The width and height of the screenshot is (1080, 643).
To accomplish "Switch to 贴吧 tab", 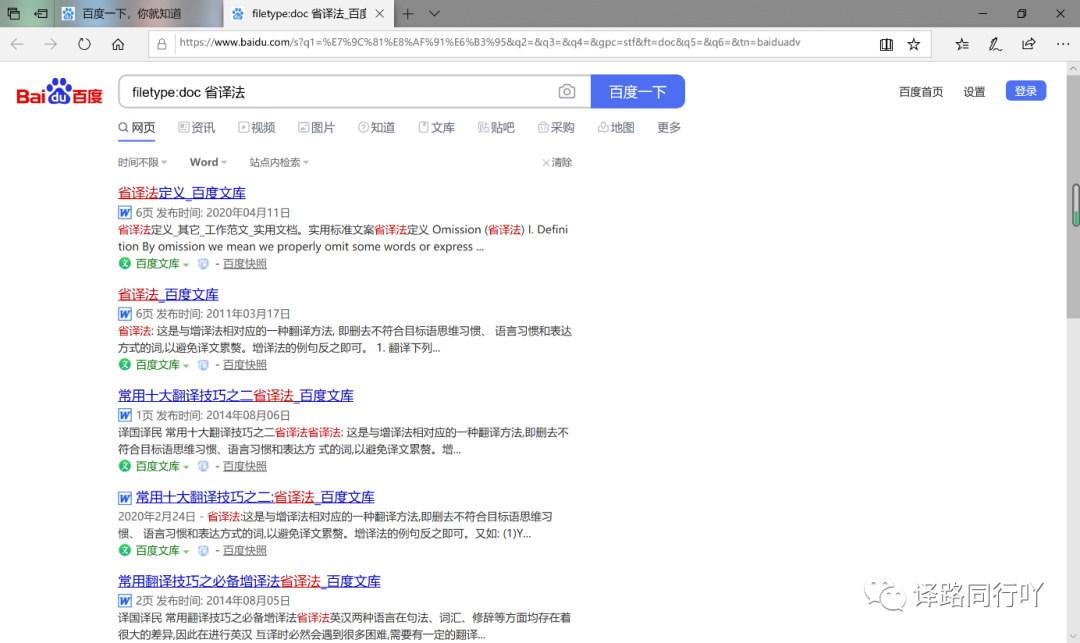I will point(496,127).
